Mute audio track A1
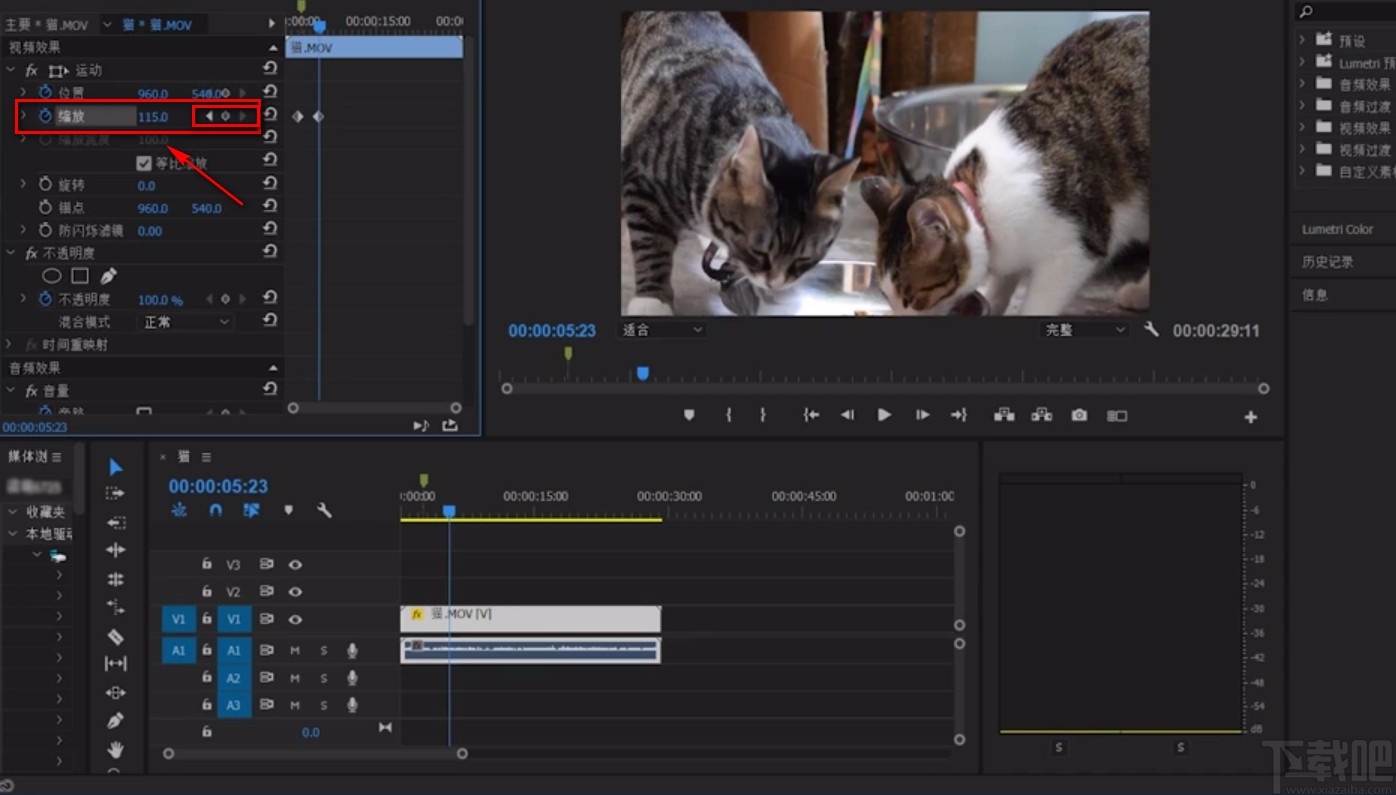The image size is (1396, 795). click(x=295, y=651)
